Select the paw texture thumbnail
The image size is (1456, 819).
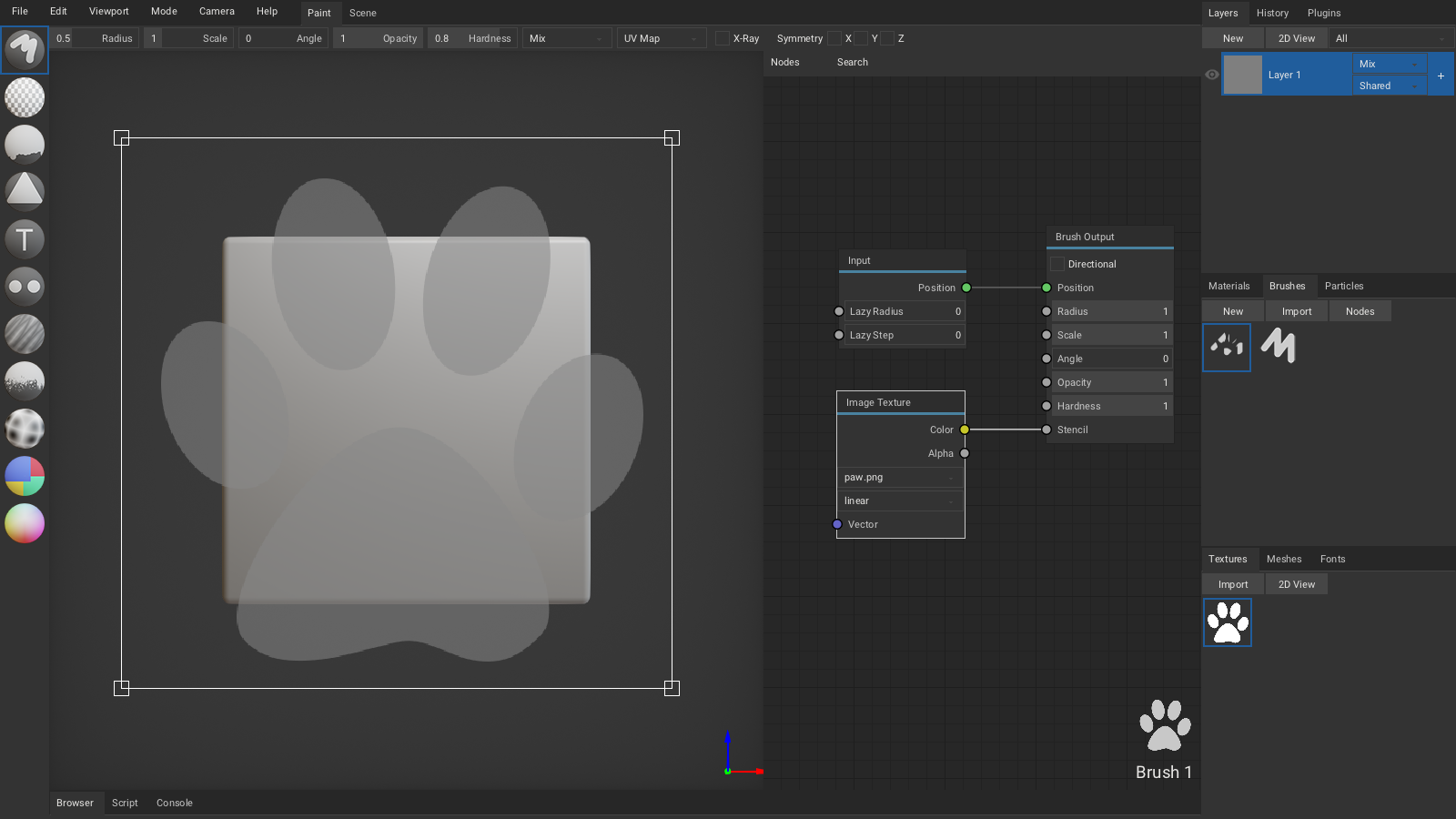pos(1228,622)
